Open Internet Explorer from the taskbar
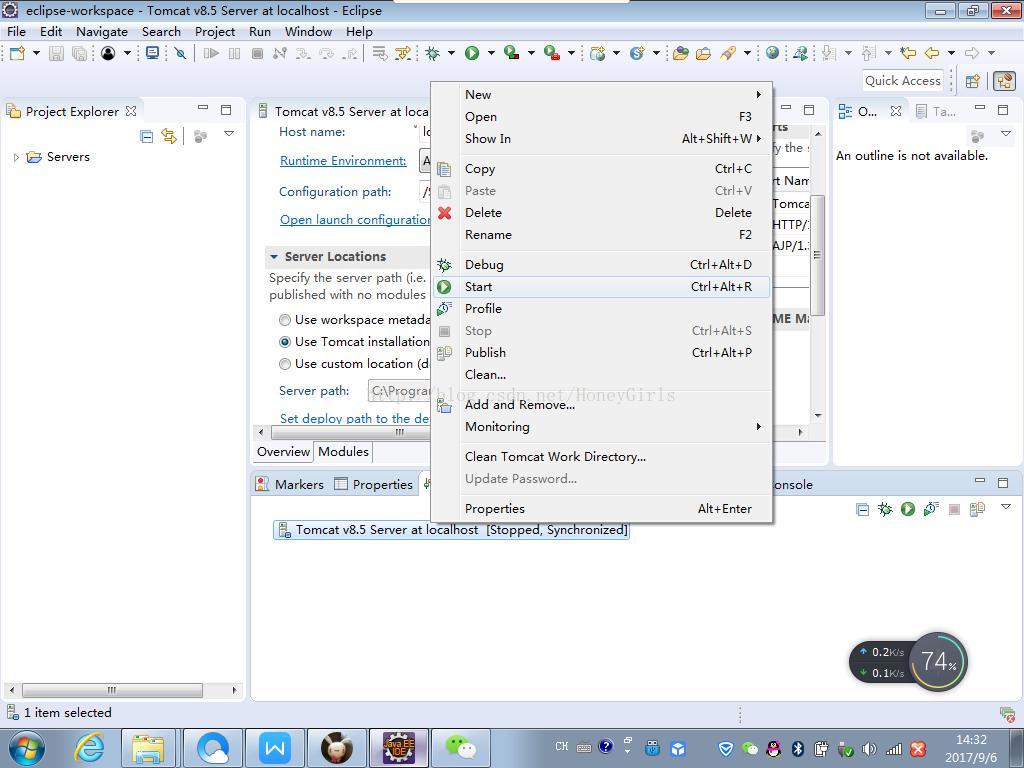 (x=89, y=748)
